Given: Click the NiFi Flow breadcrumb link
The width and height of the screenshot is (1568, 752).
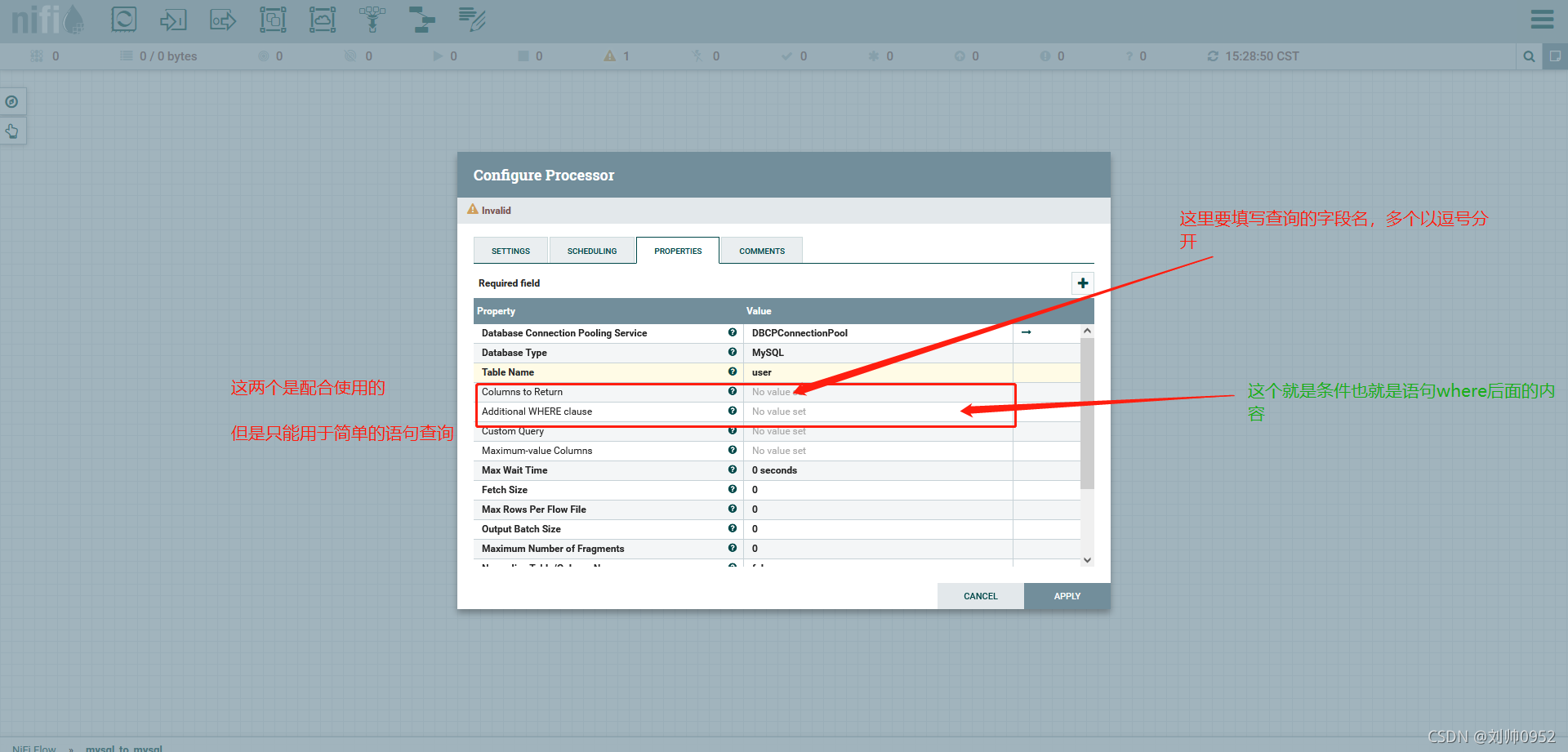Looking at the screenshot, I should coord(34,748).
